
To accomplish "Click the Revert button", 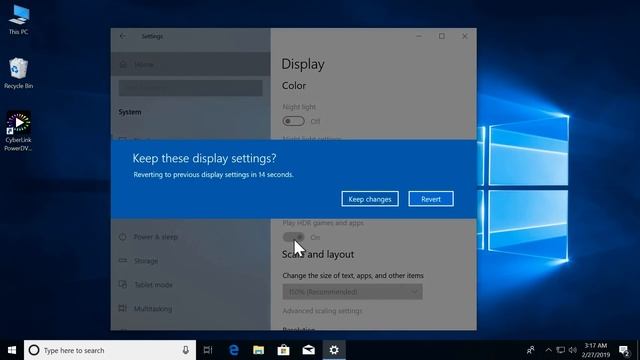I will (x=431, y=199).
